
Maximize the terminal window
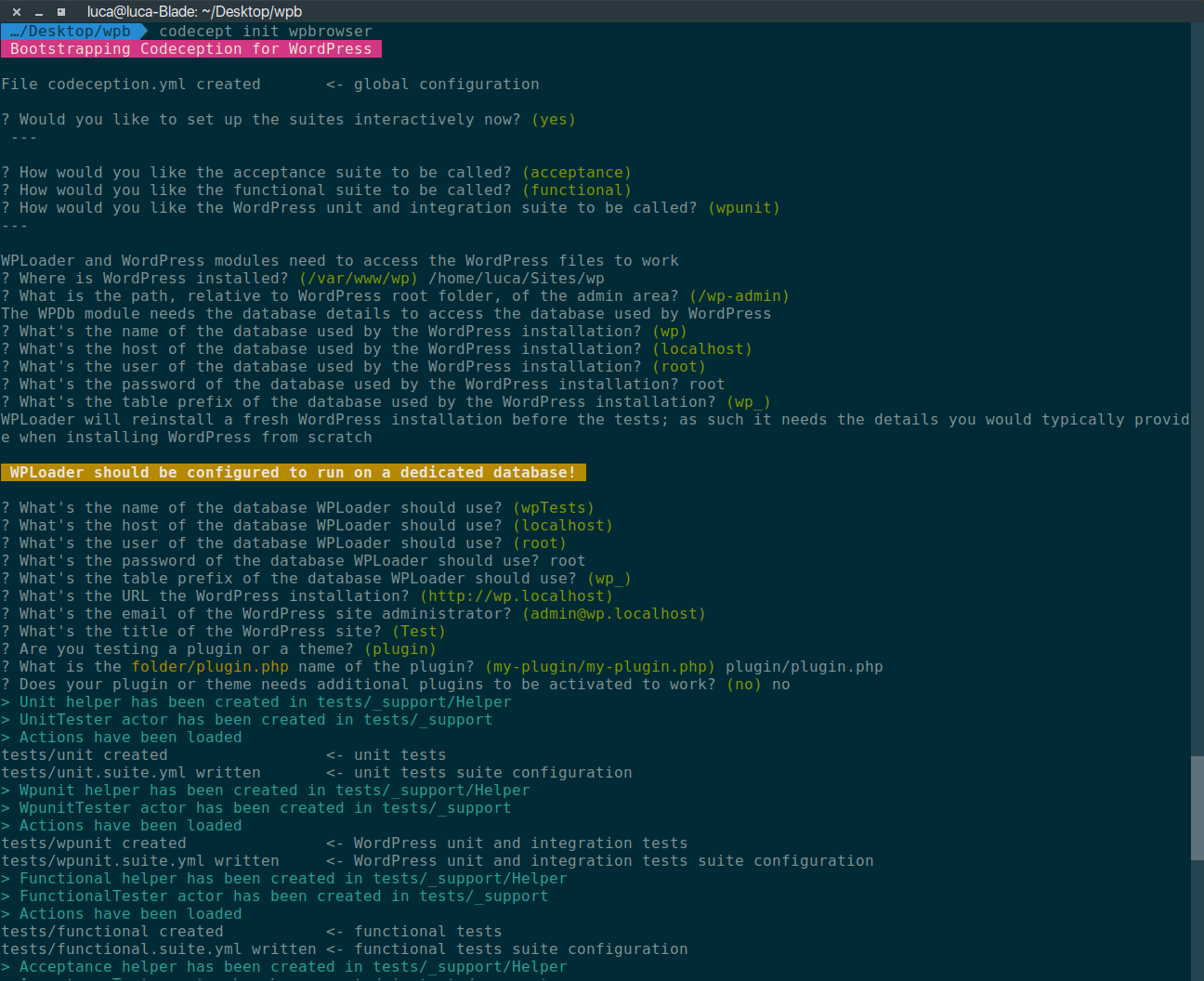pos(61,12)
